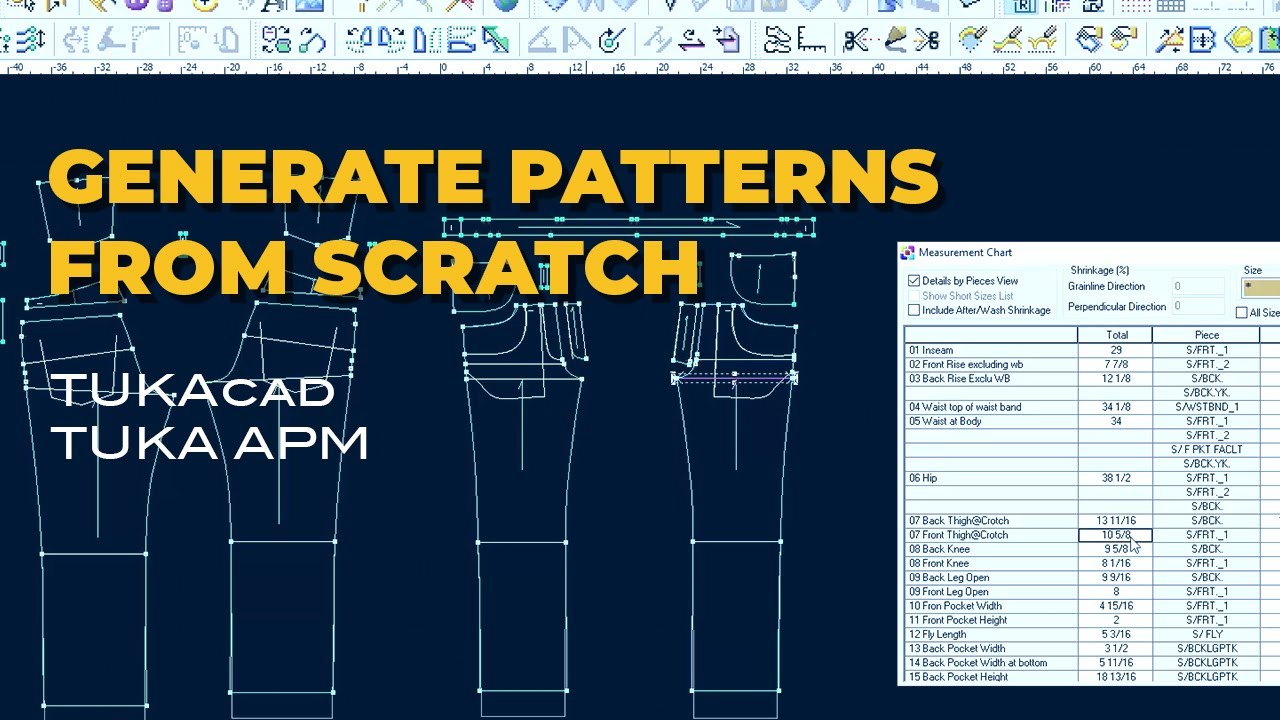1280x720 pixels.
Task: Select the triangle with arrow tool
Action: point(1172,40)
